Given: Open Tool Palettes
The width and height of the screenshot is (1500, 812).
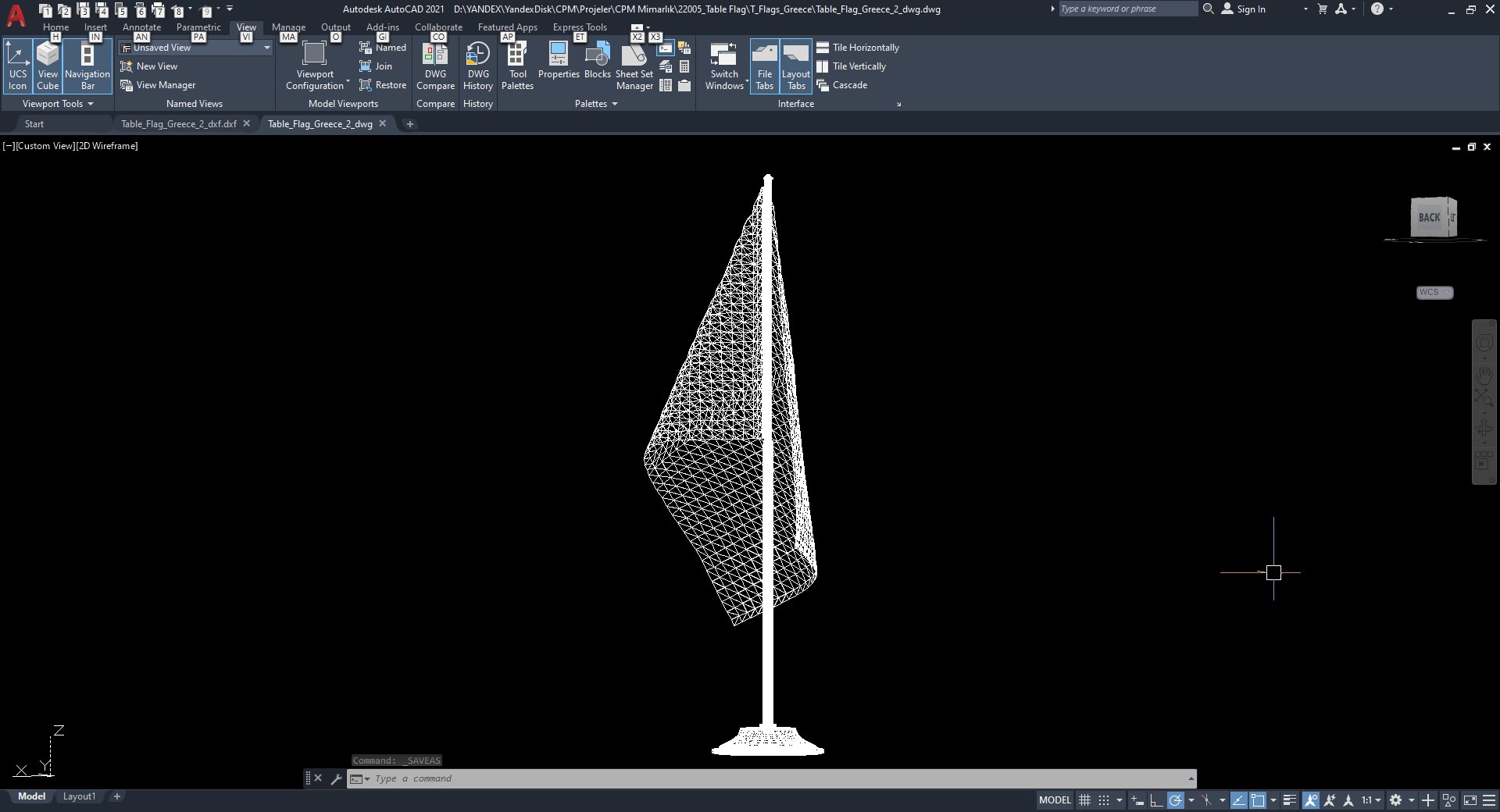Looking at the screenshot, I should coord(517,66).
